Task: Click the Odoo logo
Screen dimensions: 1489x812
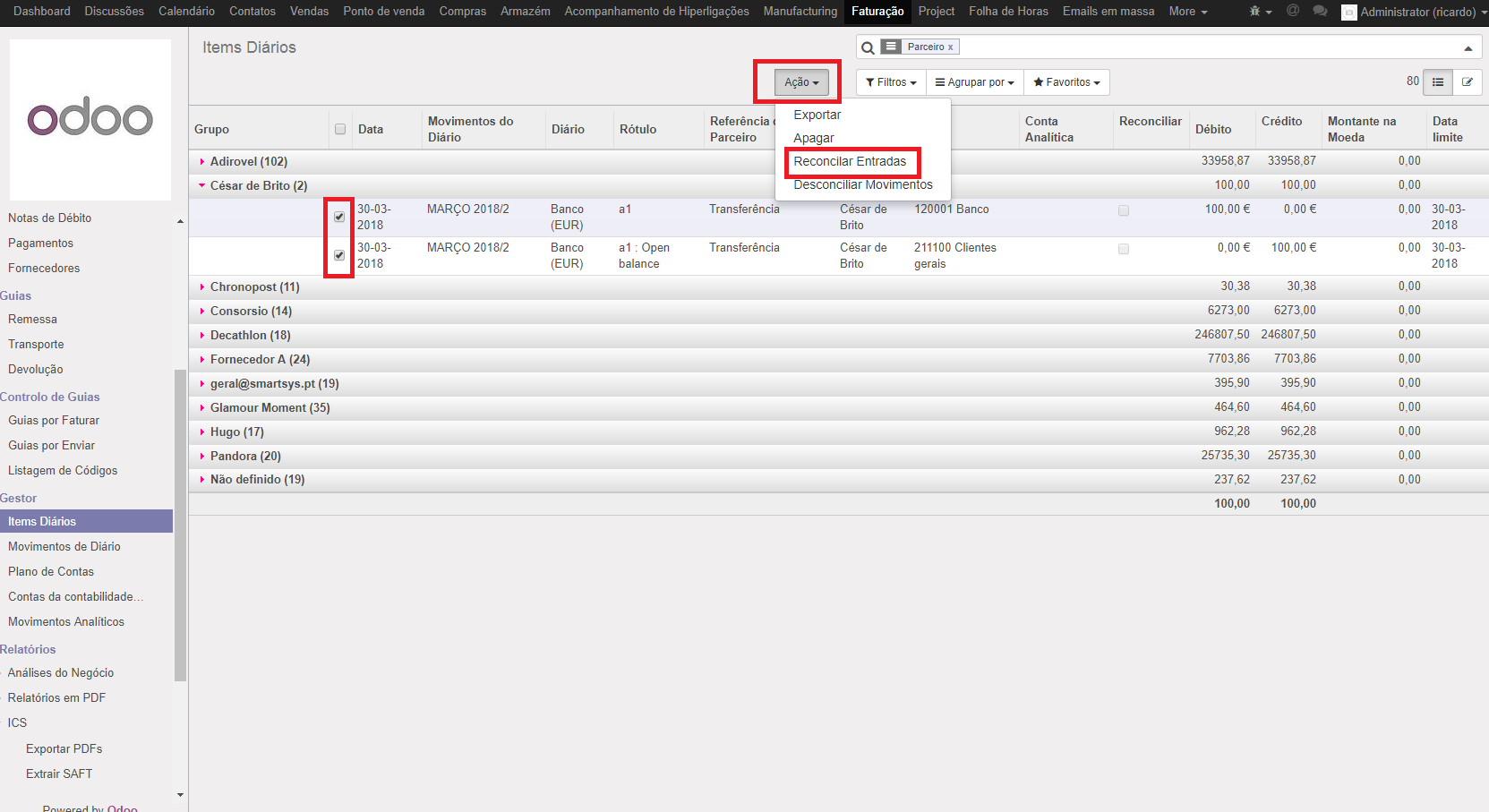Action: click(x=90, y=119)
